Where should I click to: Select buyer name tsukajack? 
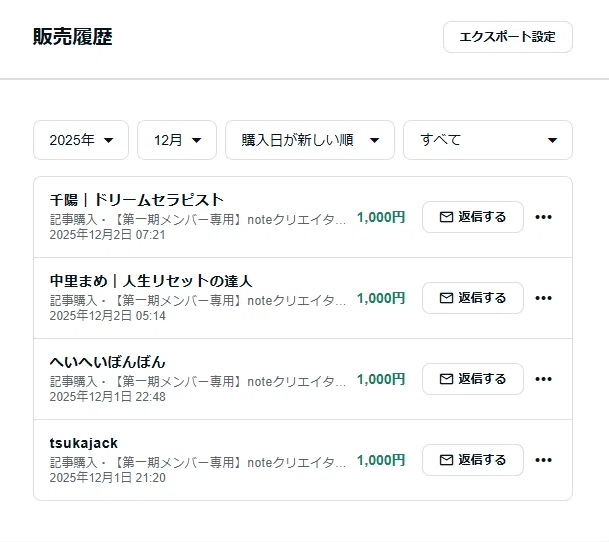point(84,443)
